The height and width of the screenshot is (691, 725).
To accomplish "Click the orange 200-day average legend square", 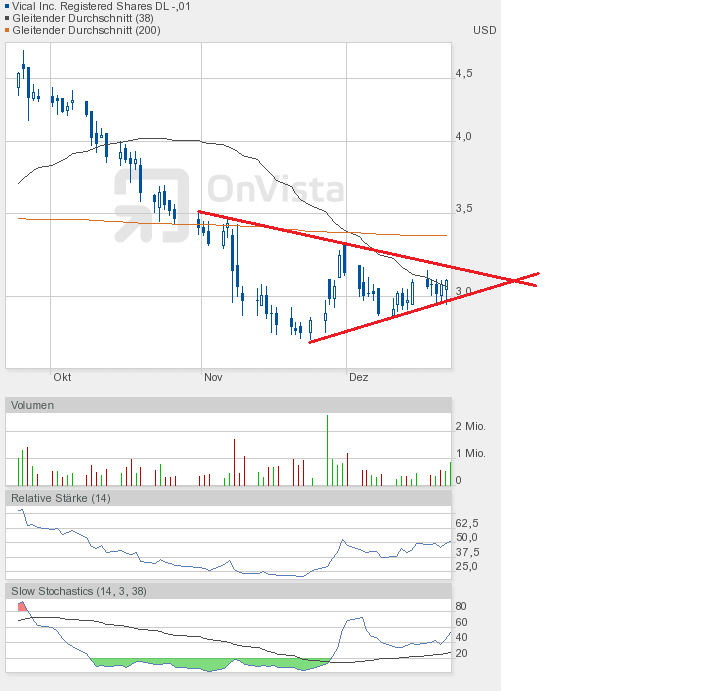I will [x=7, y=31].
